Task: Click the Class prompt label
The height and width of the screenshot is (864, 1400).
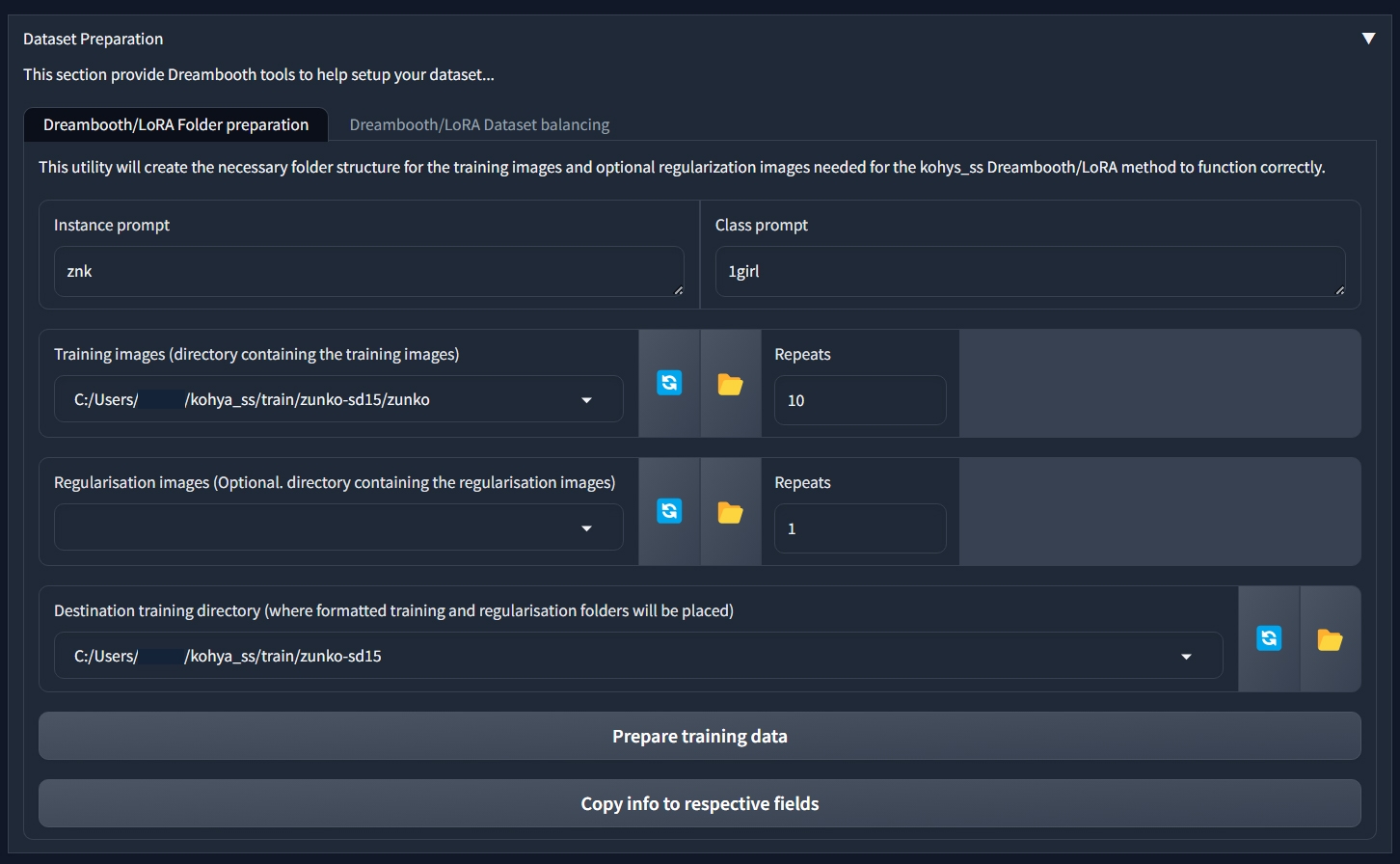Action: pyautogui.click(x=762, y=225)
